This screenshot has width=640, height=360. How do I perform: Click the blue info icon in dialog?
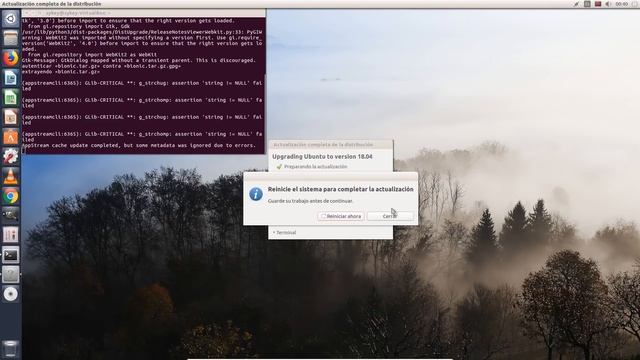tap(256, 194)
